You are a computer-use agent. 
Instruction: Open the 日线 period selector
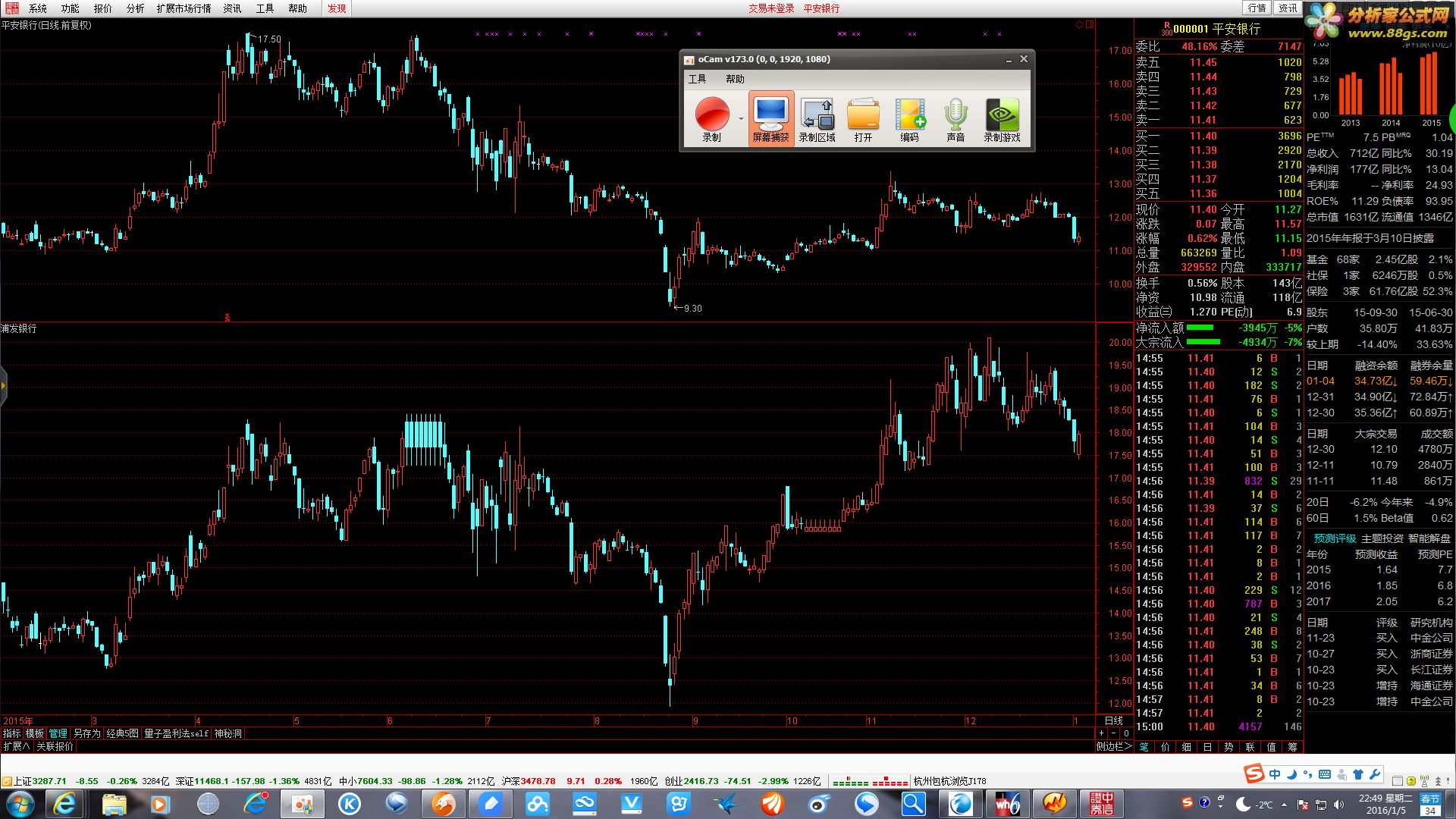[1113, 720]
